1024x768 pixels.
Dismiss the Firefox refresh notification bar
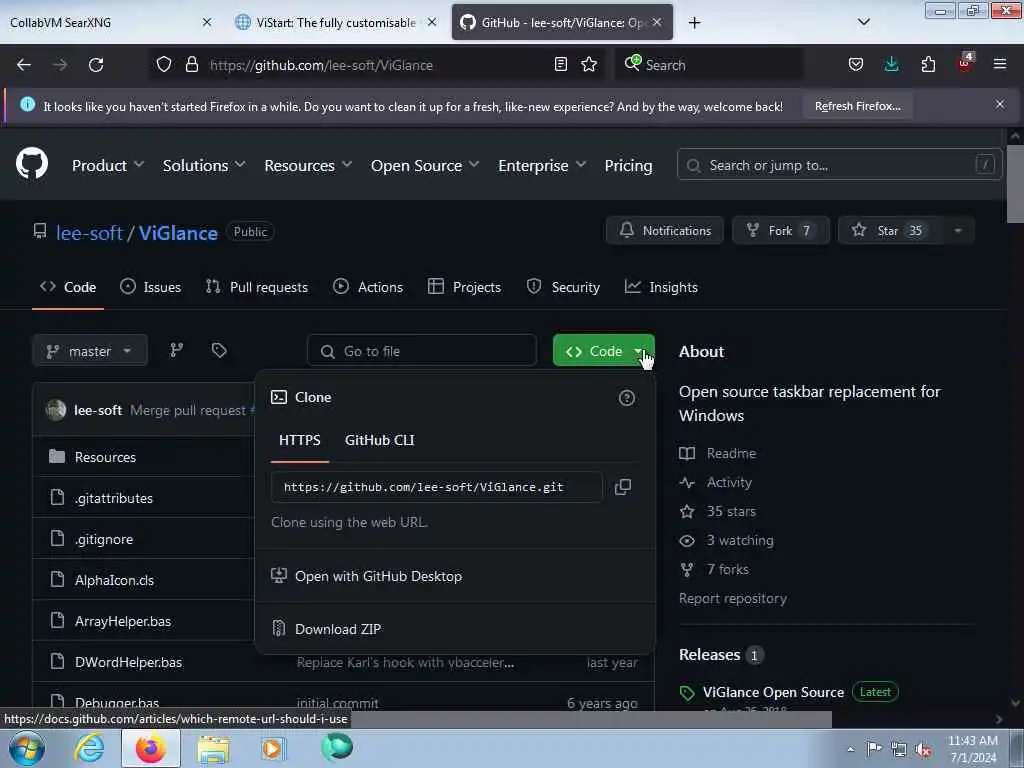click(x=1000, y=104)
